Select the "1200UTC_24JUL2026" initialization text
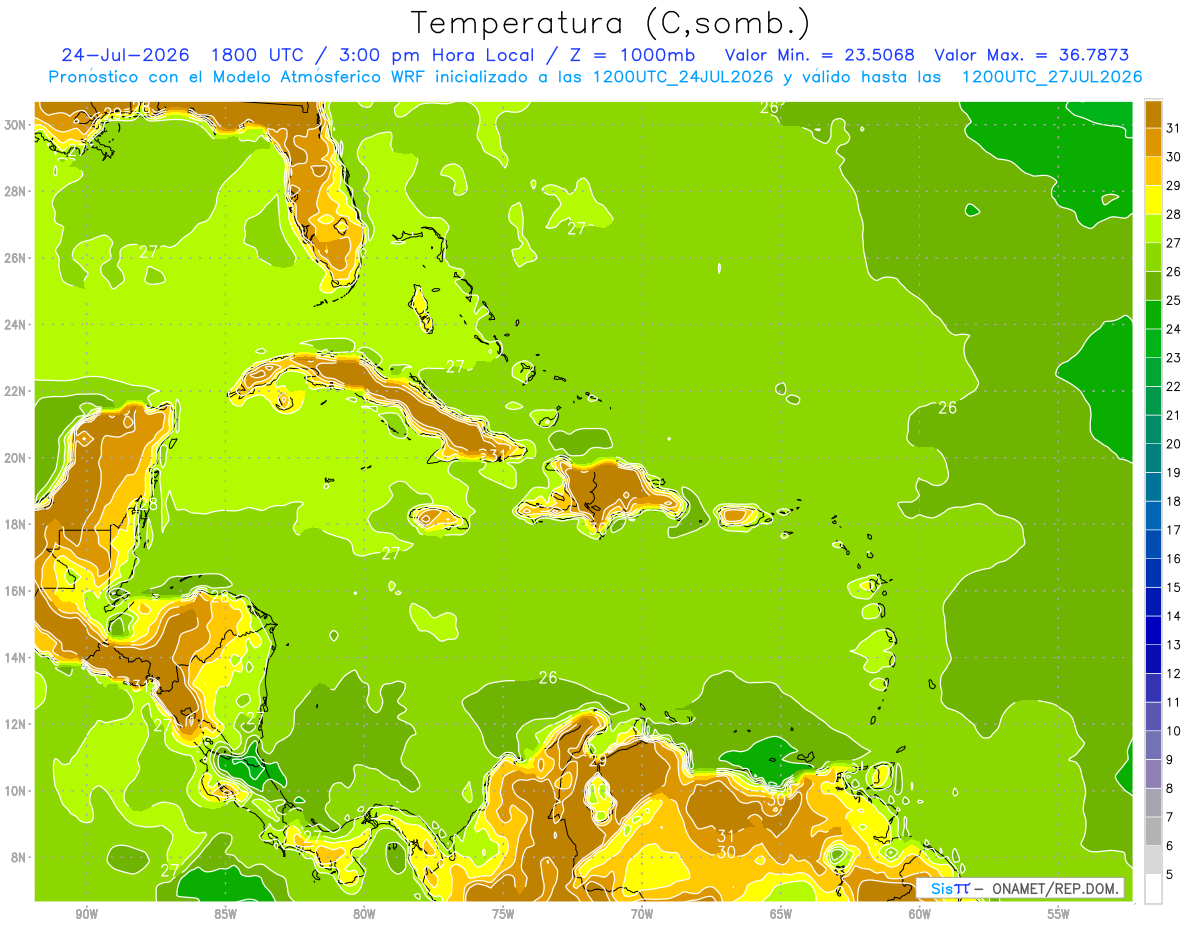The image size is (1200, 927). pos(683,77)
